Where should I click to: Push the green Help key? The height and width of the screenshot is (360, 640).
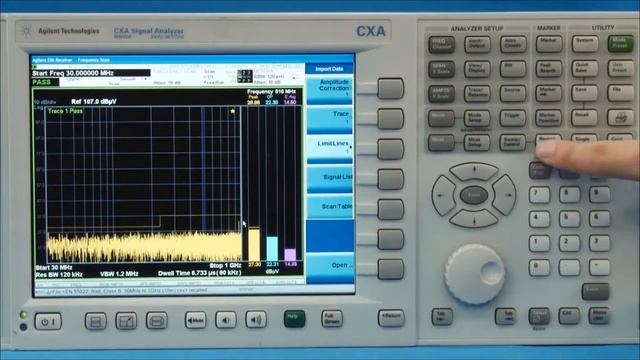294,319
